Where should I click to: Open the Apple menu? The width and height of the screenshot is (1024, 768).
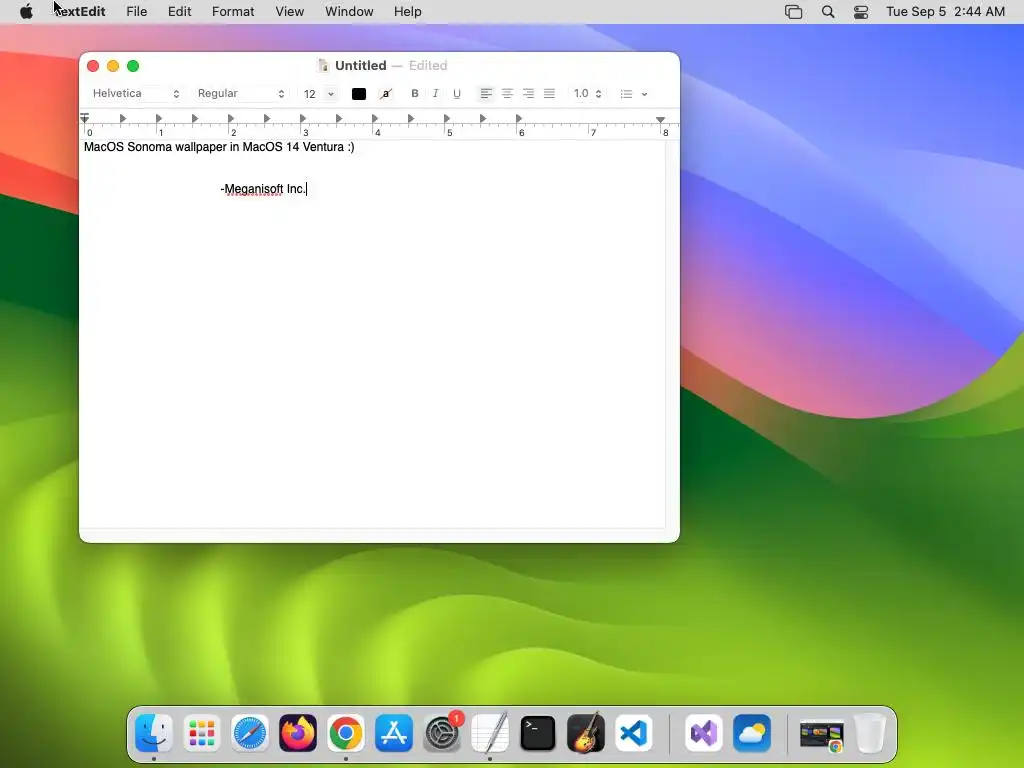pos(26,12)
